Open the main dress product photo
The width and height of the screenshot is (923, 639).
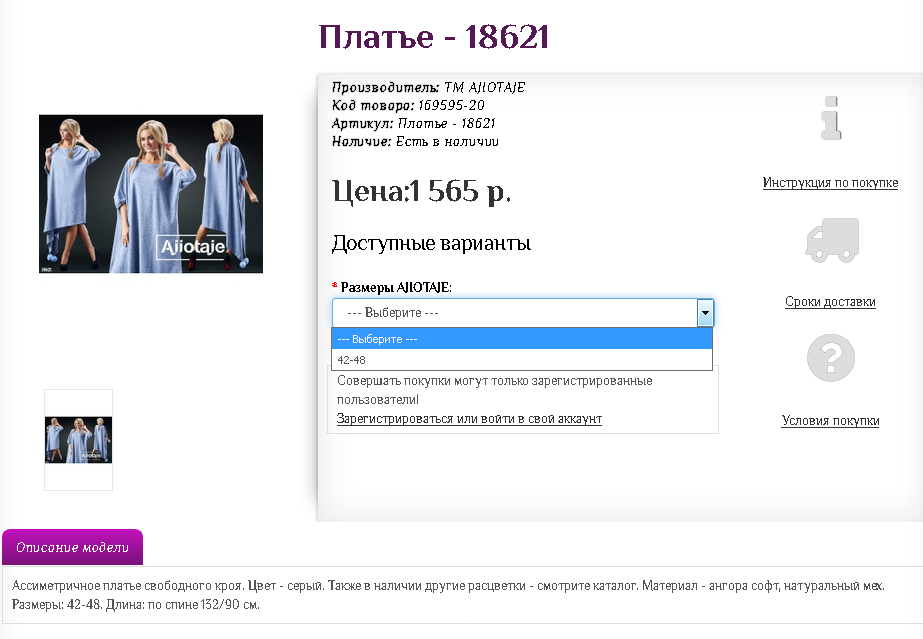[x=151, y=194]
